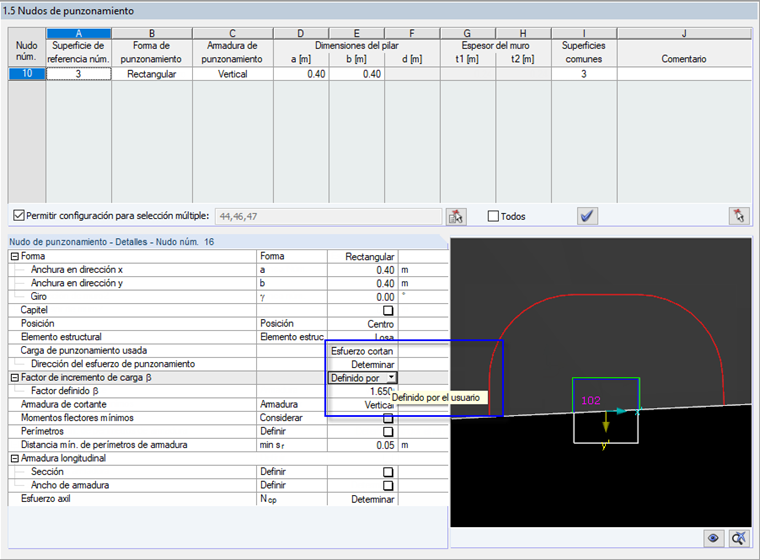Select column J header

pos(684,33)
